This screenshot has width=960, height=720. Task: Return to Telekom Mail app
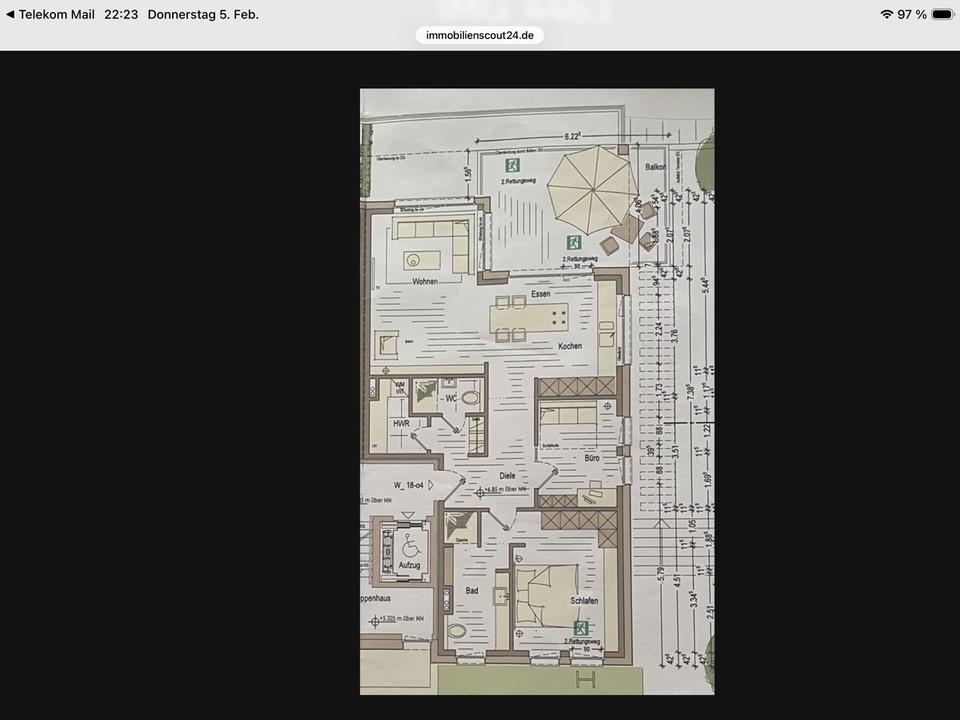pos(55,15)
